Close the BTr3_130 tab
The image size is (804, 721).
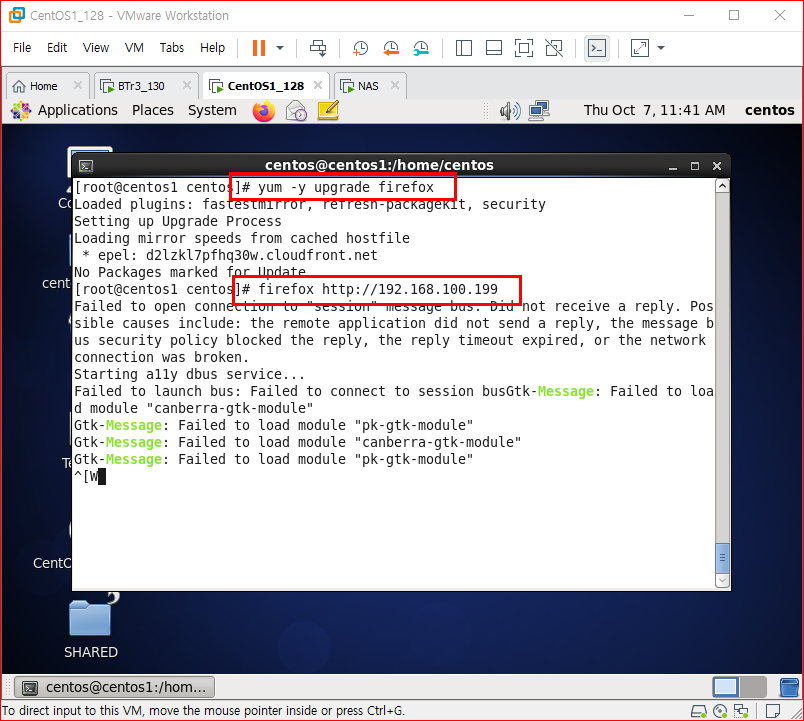click(x=187, y=85)
